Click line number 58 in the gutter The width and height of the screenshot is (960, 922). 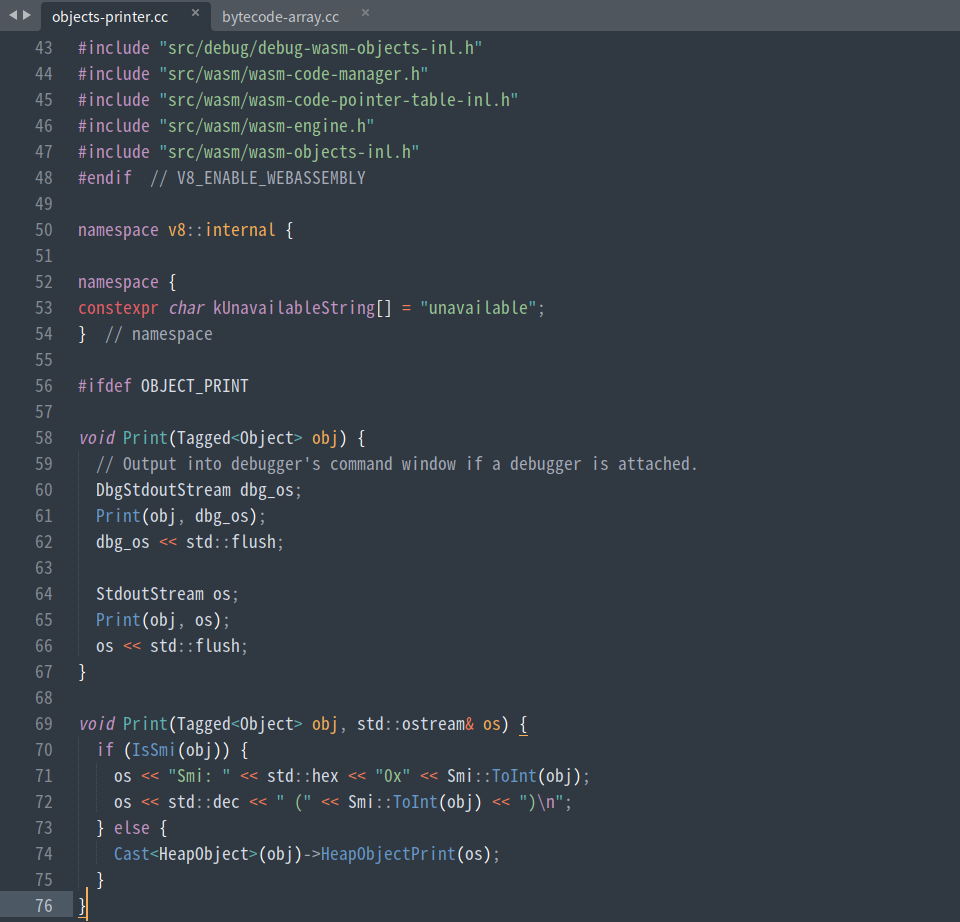(x=43, y=438)
